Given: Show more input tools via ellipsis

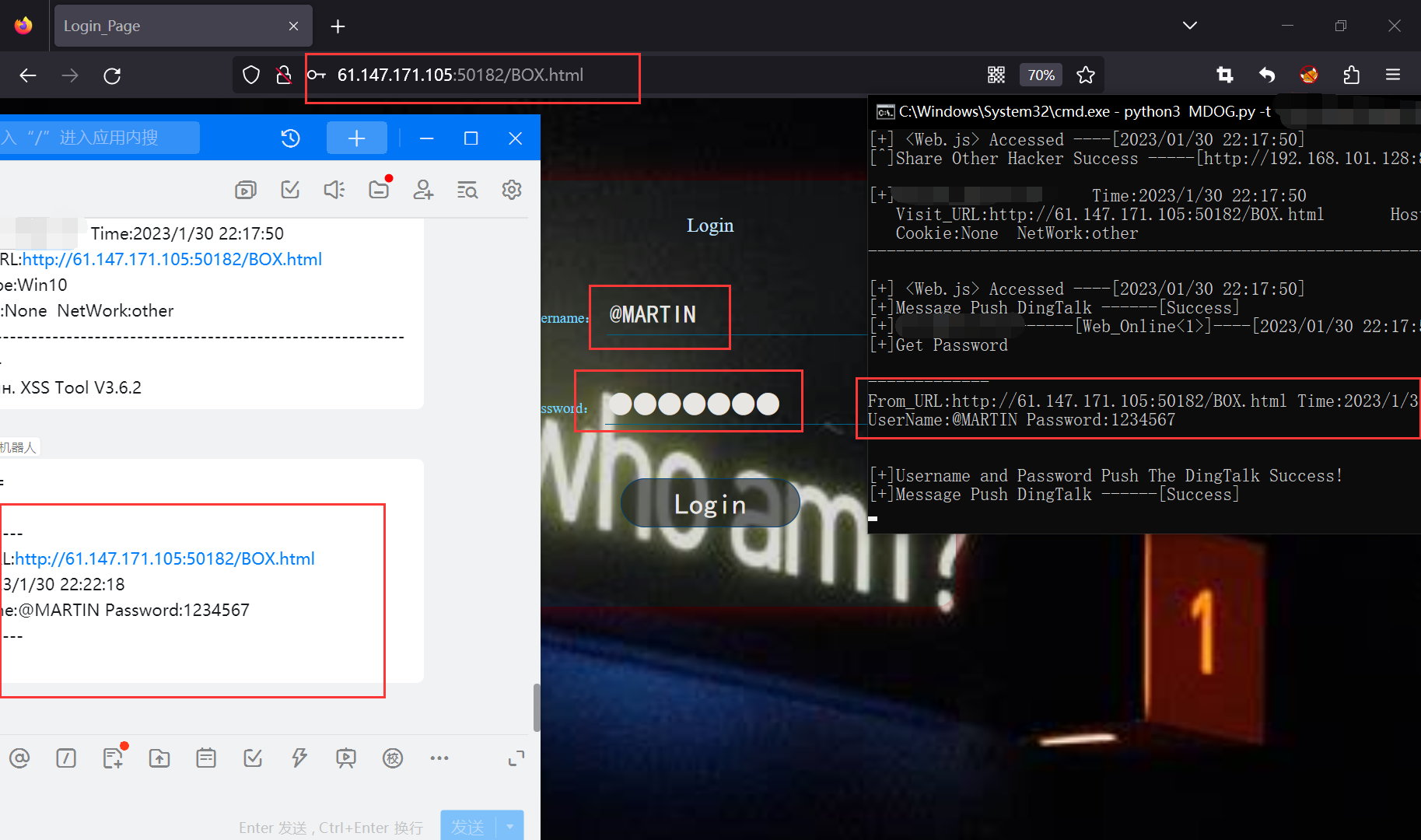Looking at the screenshot, I should (x=439, y=758).
